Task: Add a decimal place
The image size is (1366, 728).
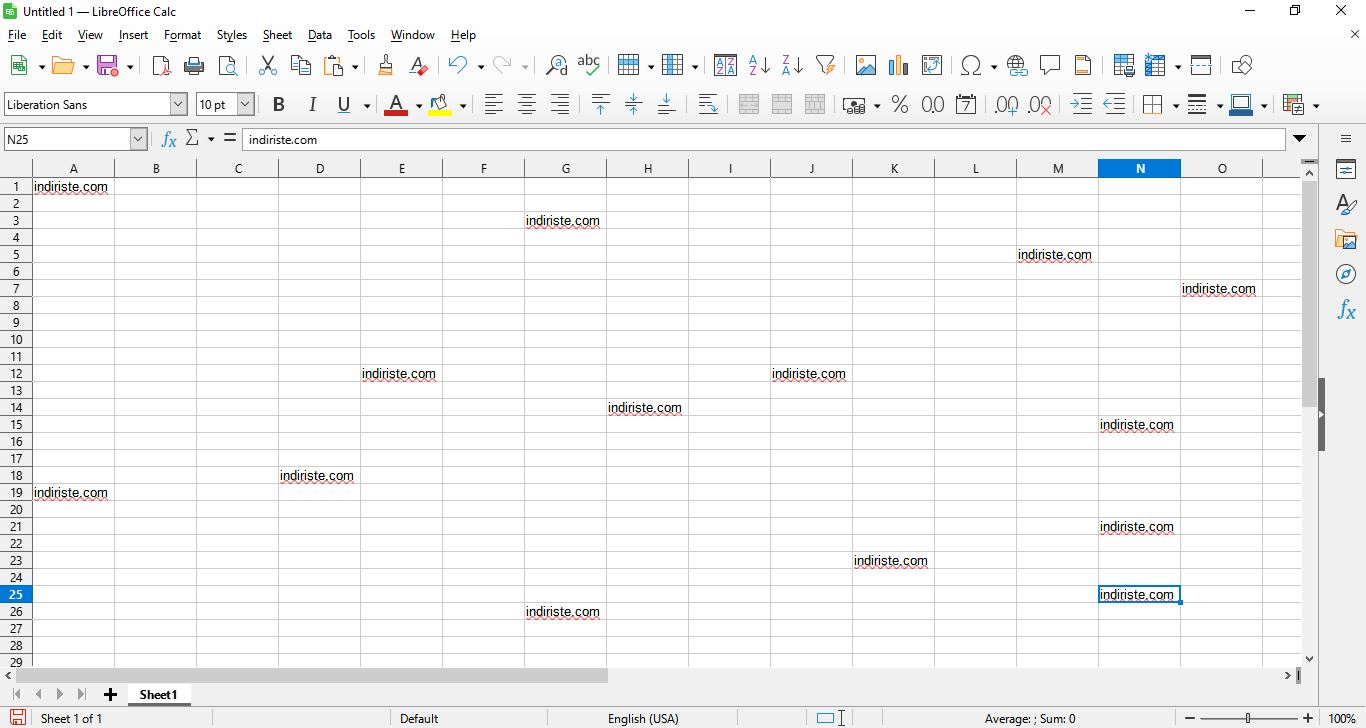Action: coord(1007,105)
